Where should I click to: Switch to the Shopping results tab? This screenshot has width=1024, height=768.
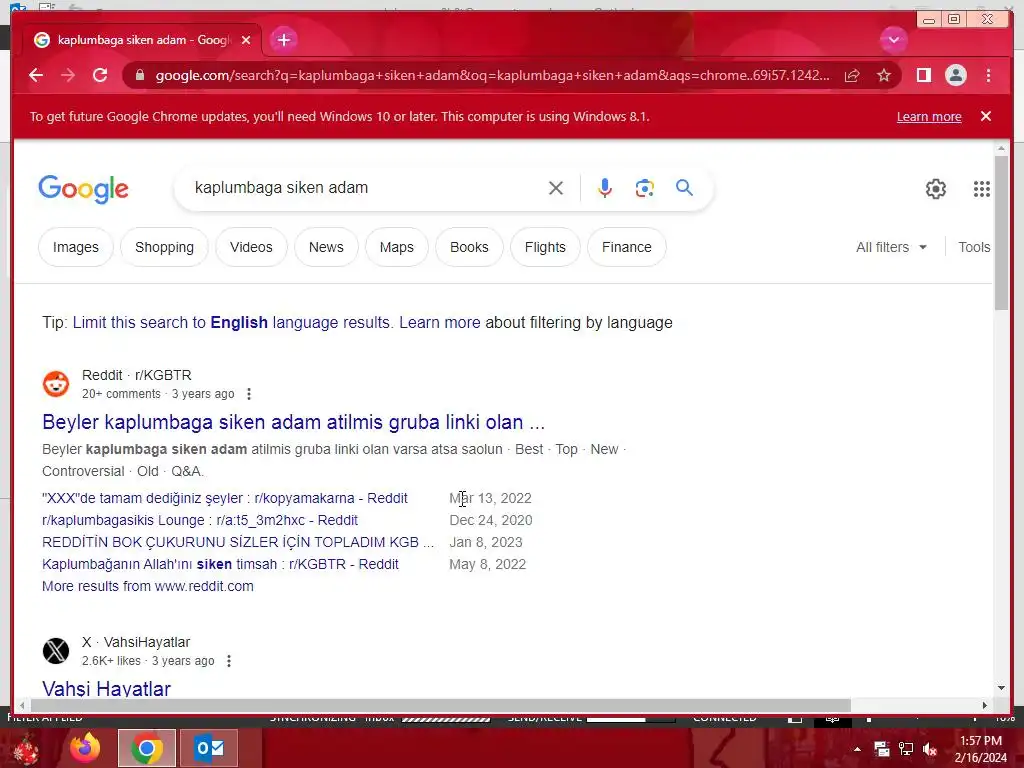165,248
